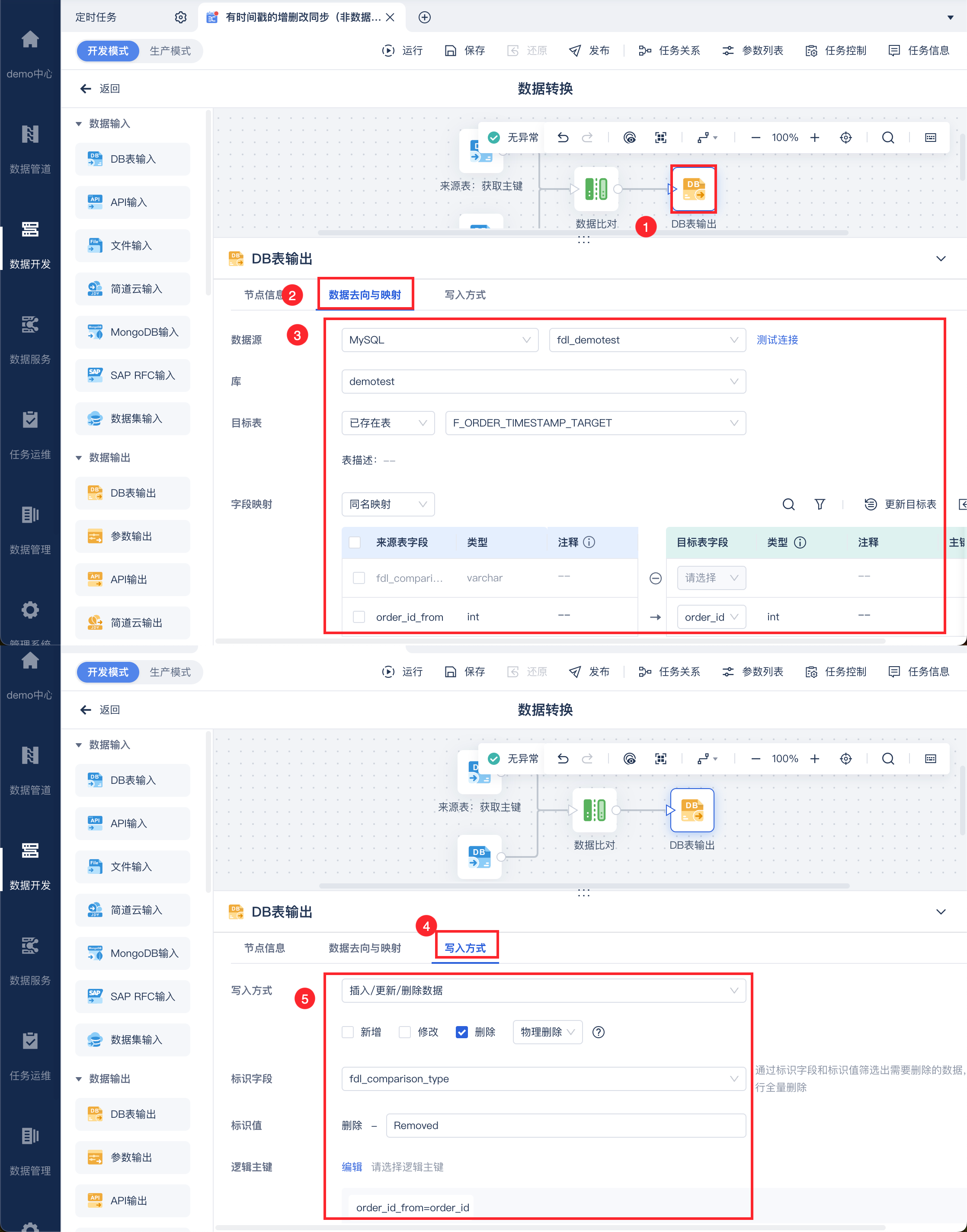967x1232 pixels.
Task: Add new tab with plus circle icon
Action: [x=424, y=17]
